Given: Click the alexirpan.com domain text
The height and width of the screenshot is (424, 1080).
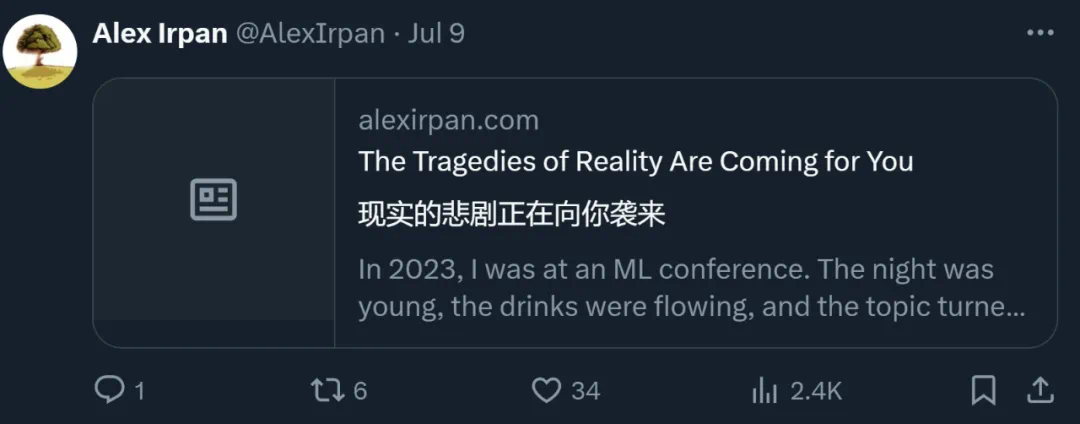Looking at the screenshot, I should click(x=448, y=121).
